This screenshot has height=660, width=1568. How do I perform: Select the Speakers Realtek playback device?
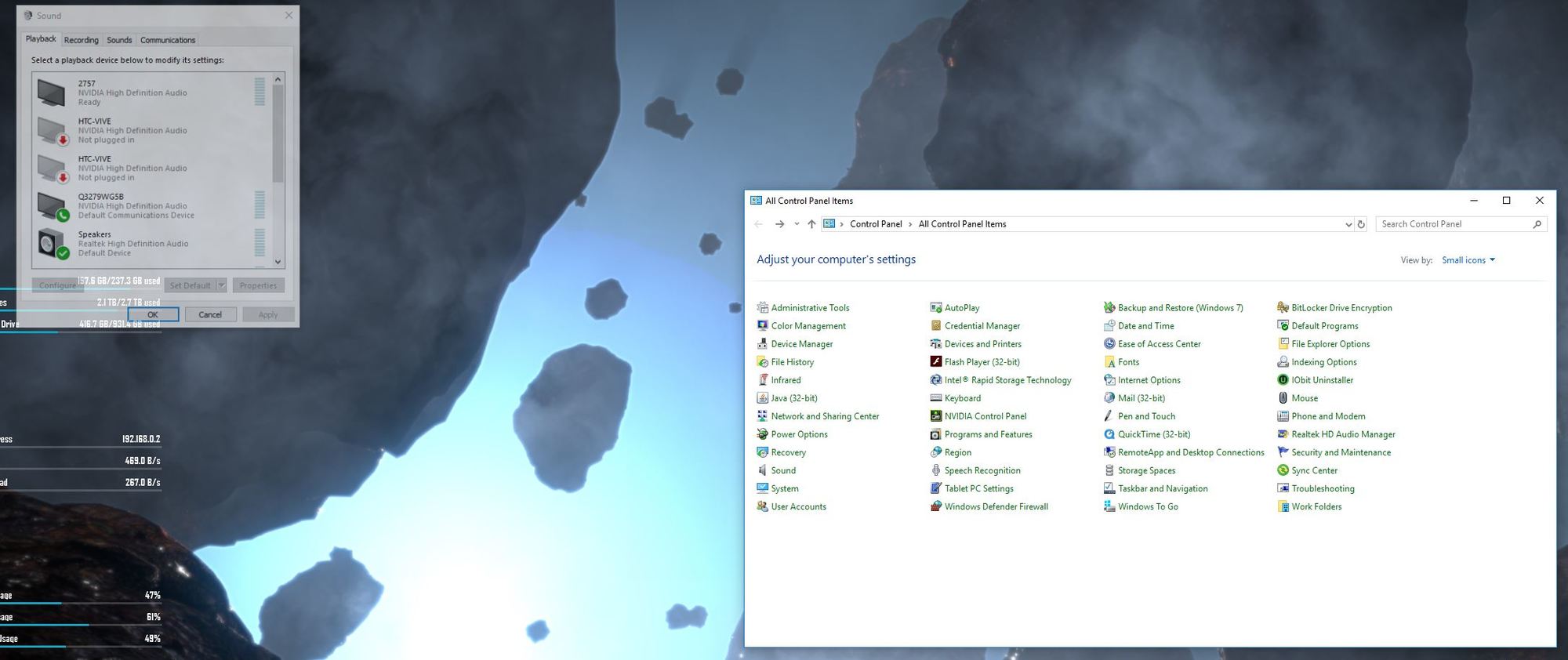pyautogui.click(x=152, y=244)
